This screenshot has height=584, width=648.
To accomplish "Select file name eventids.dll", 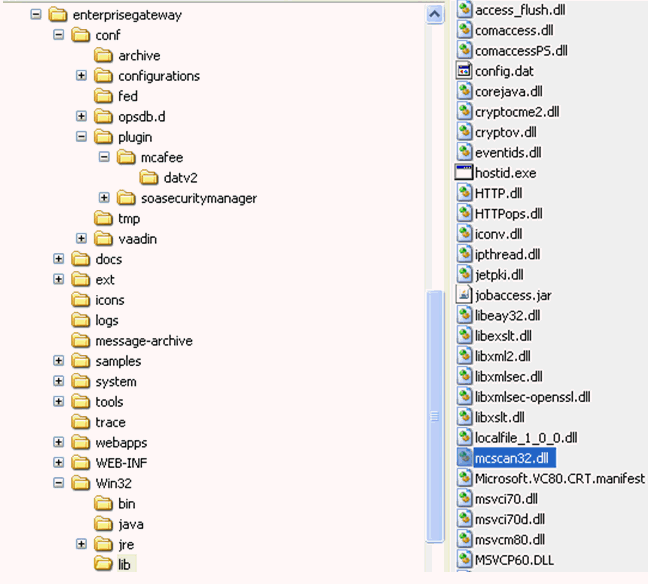I will (508, 153).
